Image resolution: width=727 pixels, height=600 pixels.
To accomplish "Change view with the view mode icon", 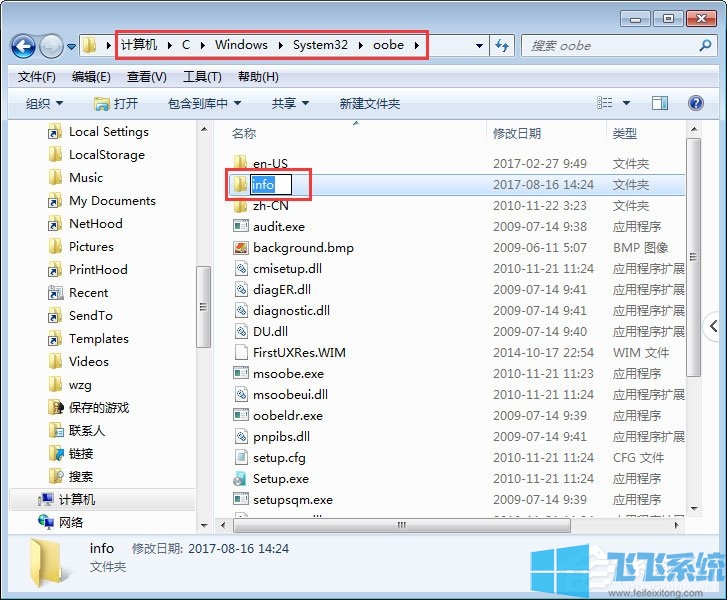I will [x=604, y=103].
